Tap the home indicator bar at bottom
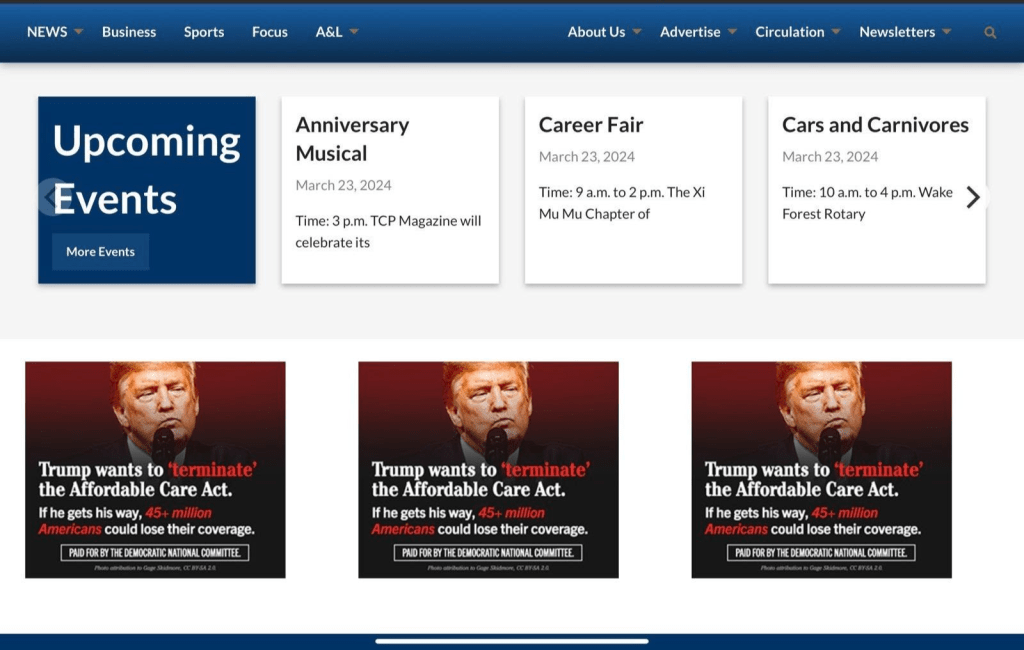This screenshot has width=1024, height=650. [512, 641]
